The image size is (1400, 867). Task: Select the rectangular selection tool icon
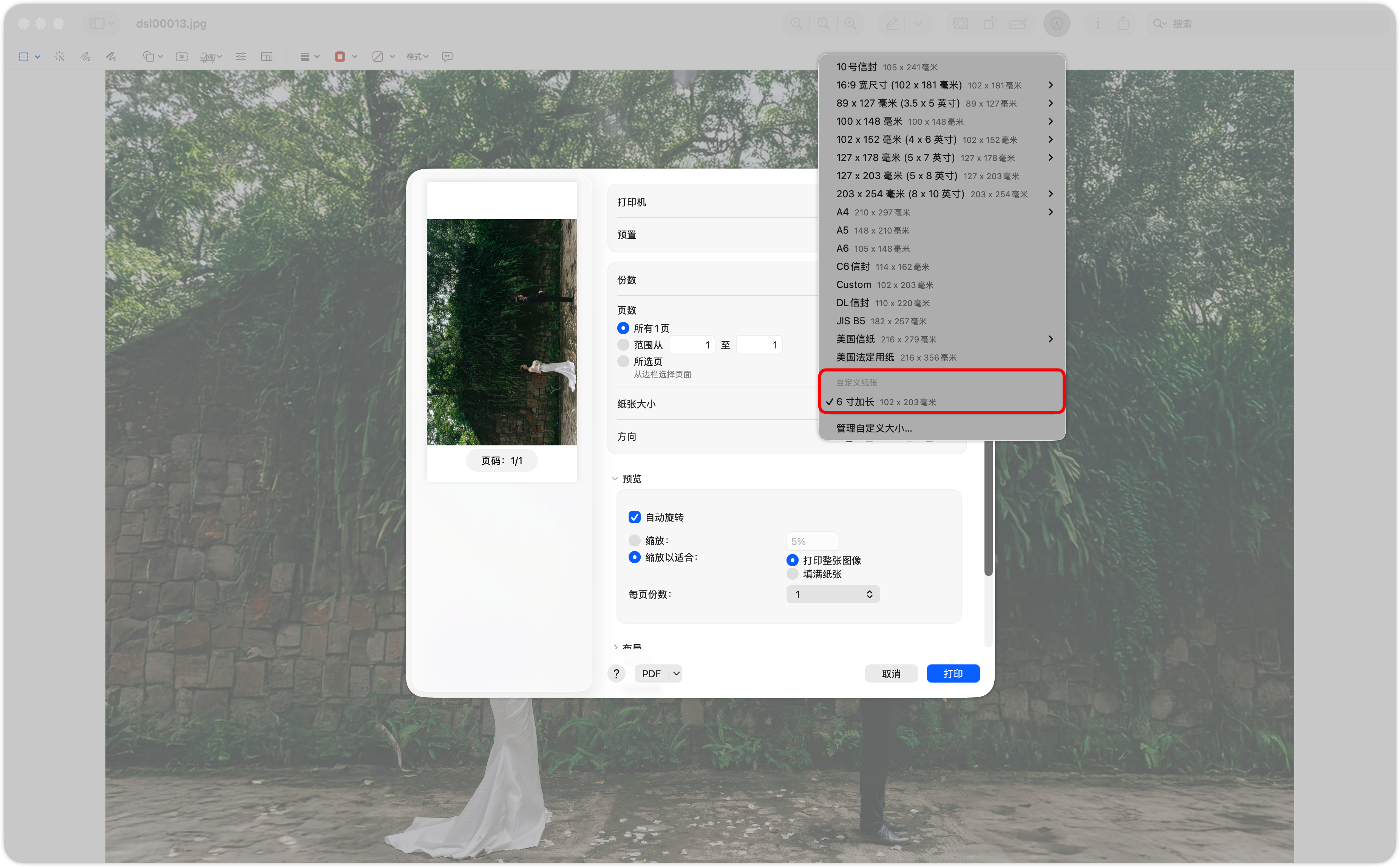coord(23,57)
